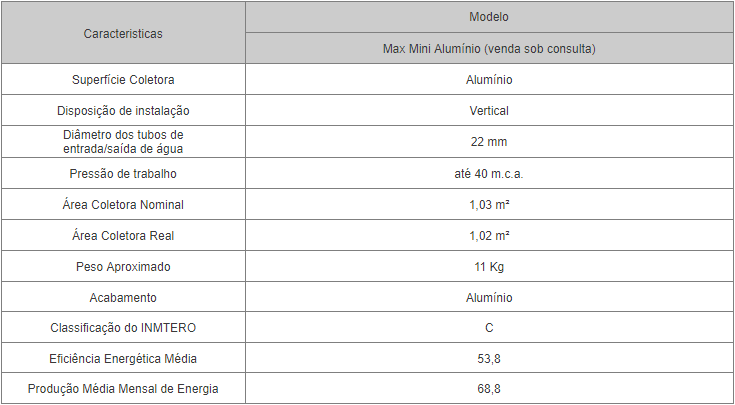Click the Vertical value cell
The height and width of the screenshot is (405, 735).
[489, 111]
